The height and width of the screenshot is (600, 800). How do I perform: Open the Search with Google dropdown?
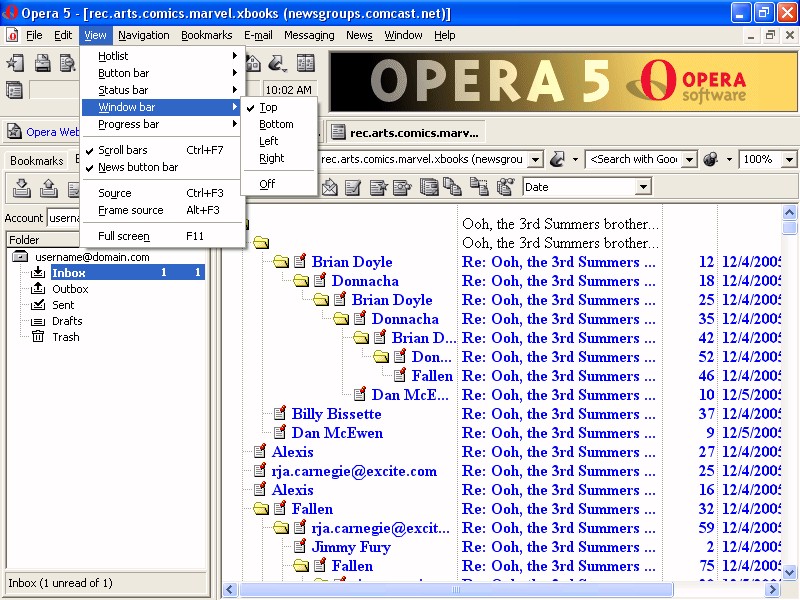[x=689, y=159]
